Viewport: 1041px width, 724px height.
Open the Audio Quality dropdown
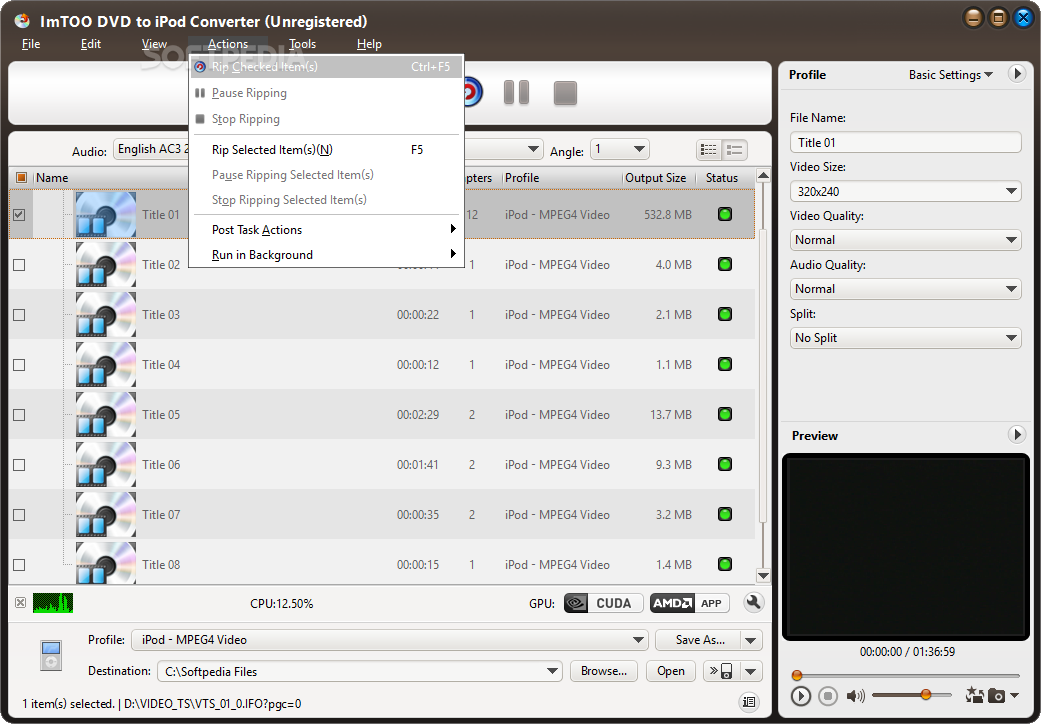tap(906, 289)
